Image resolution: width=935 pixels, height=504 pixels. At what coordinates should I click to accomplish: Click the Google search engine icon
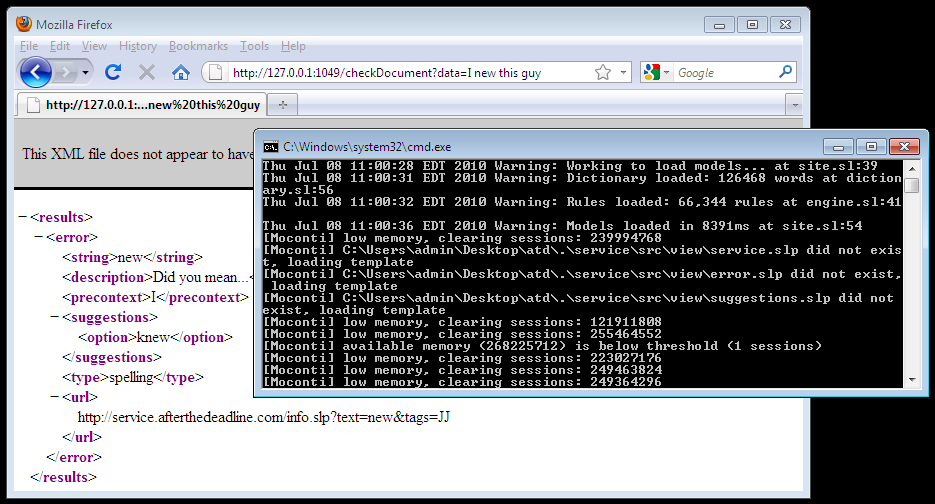pos(652,72)
